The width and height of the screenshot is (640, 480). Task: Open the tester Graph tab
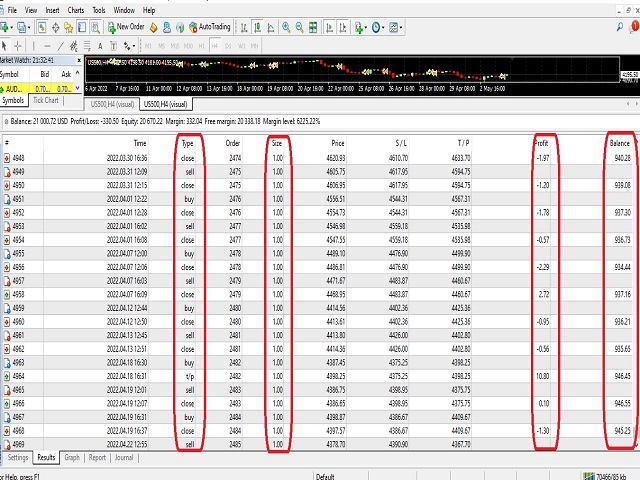click(72, 458)
